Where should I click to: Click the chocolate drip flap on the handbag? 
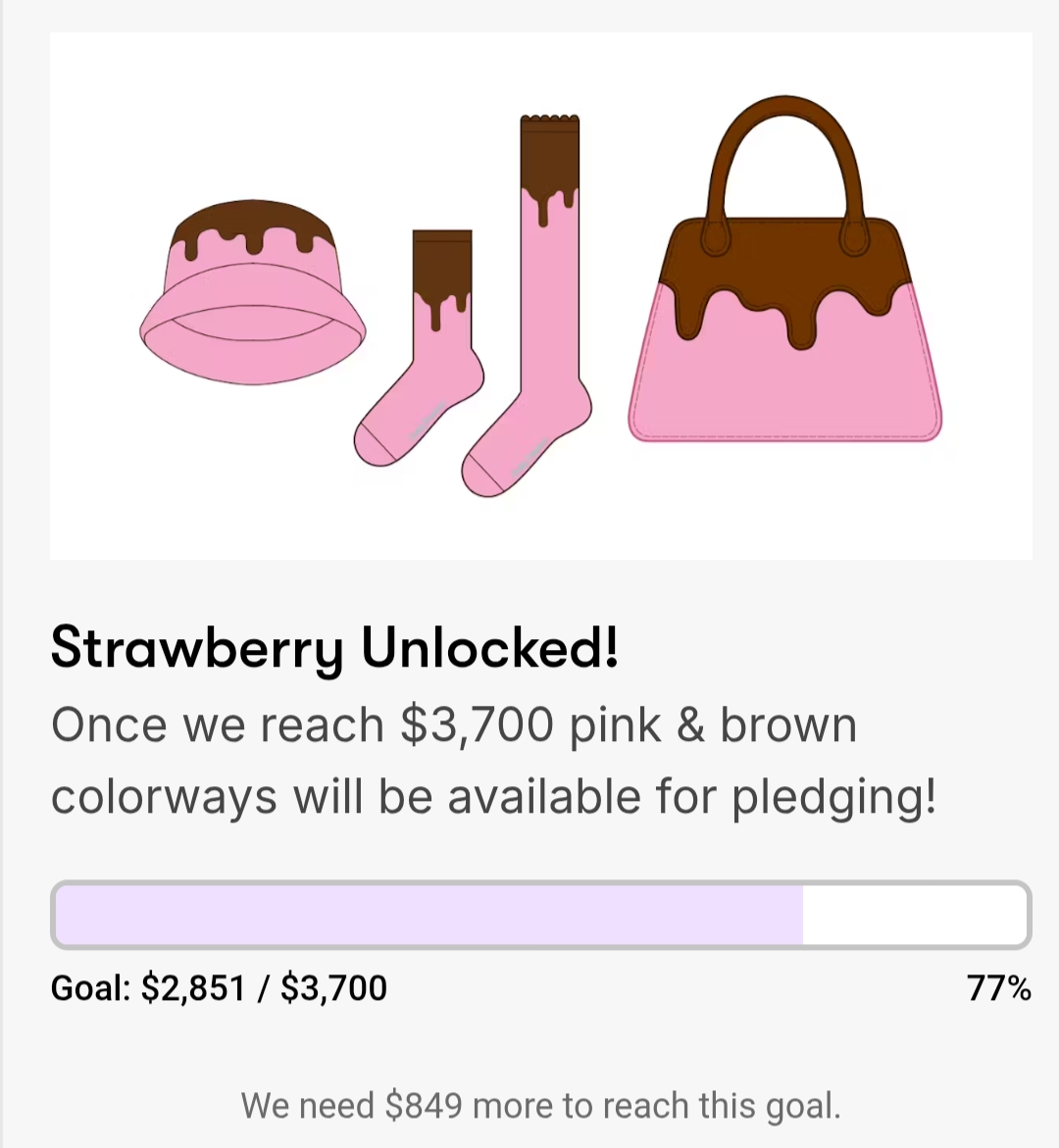coord(784,260)
